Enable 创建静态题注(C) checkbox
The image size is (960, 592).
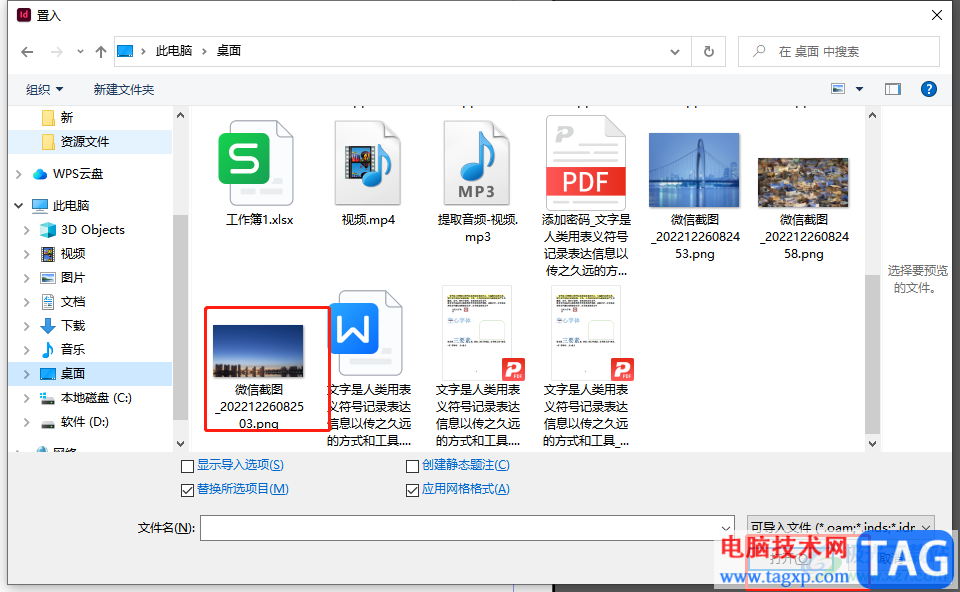tap(412, 466)
